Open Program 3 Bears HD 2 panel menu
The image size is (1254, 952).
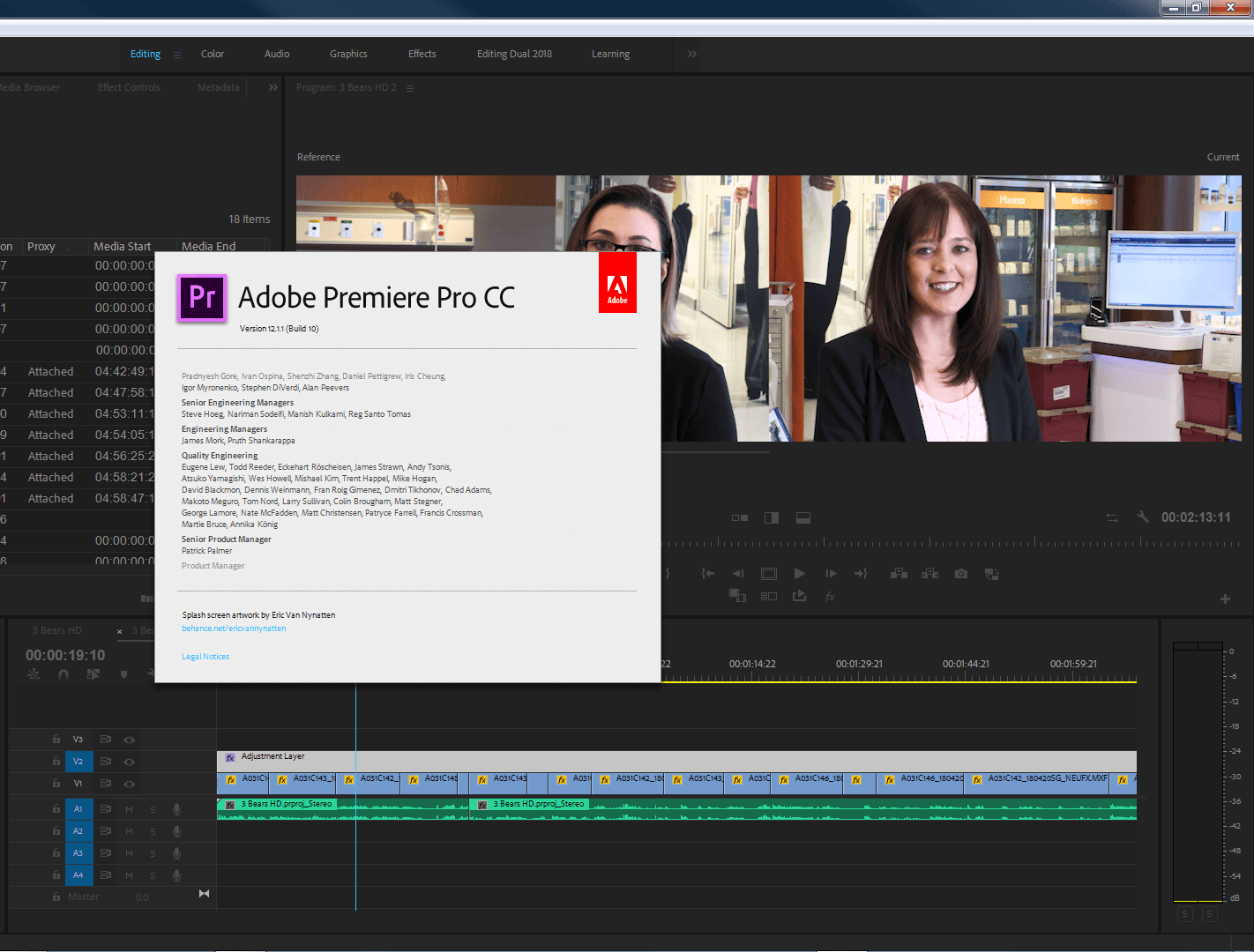(410, 88)
